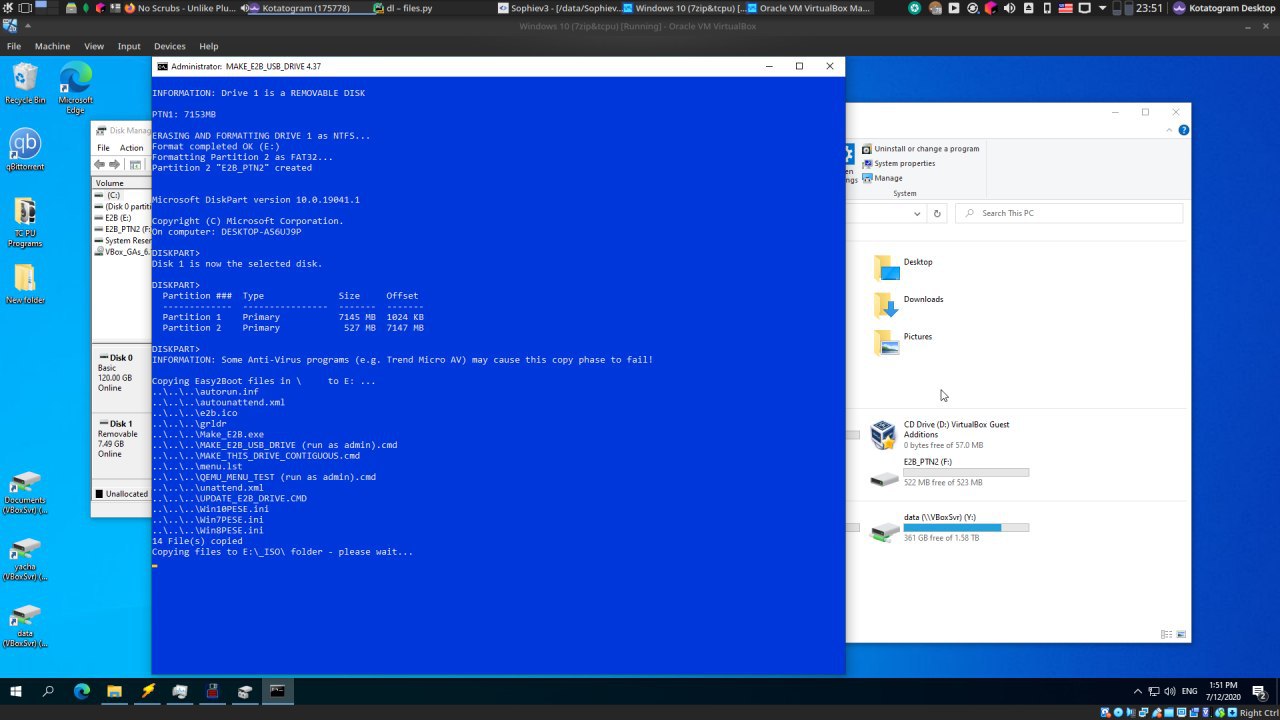
Task: Open Microsoft Edge from taskbar
Action: tap(82, 691)
